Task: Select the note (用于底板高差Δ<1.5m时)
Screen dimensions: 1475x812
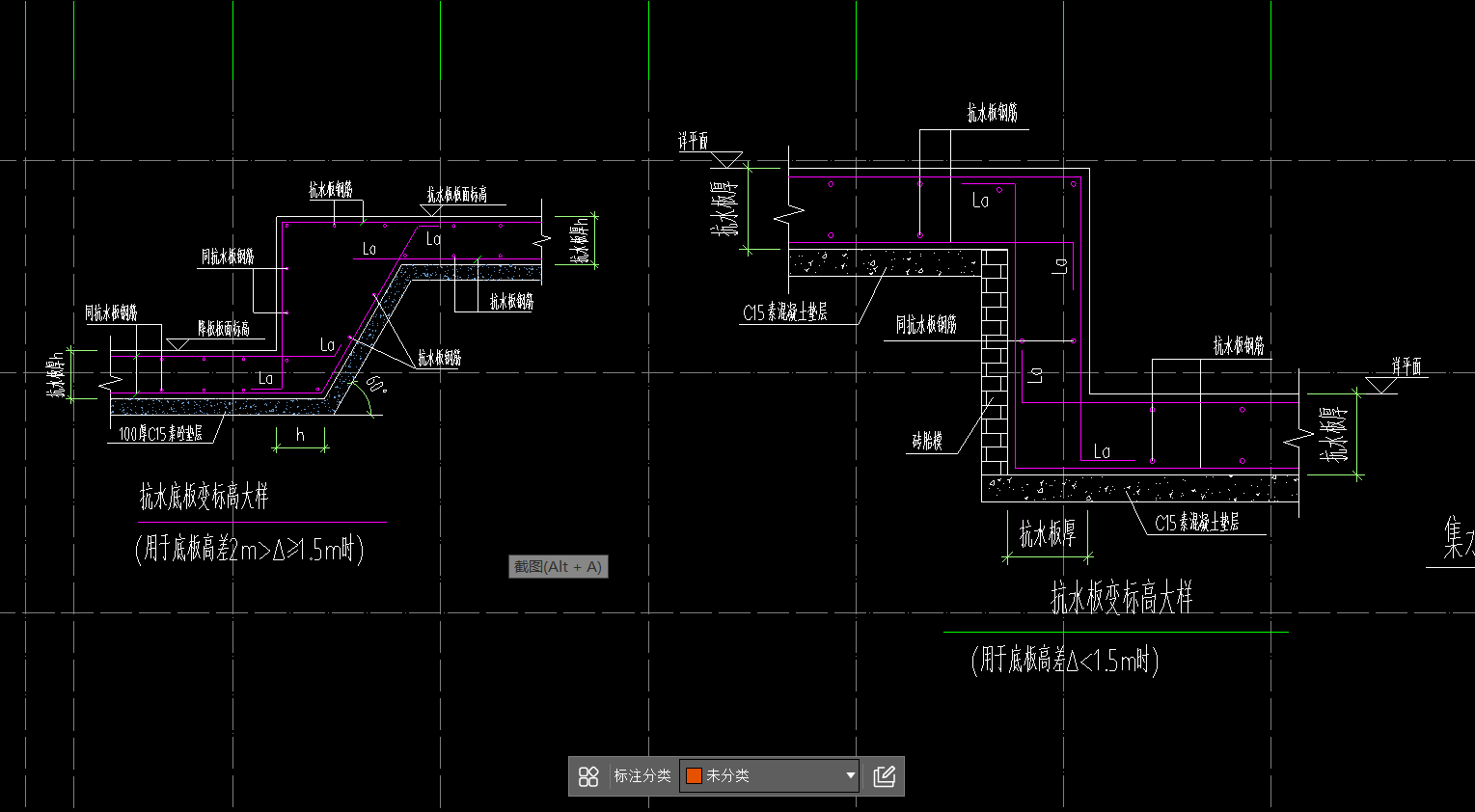Action: pos(1065,661)
